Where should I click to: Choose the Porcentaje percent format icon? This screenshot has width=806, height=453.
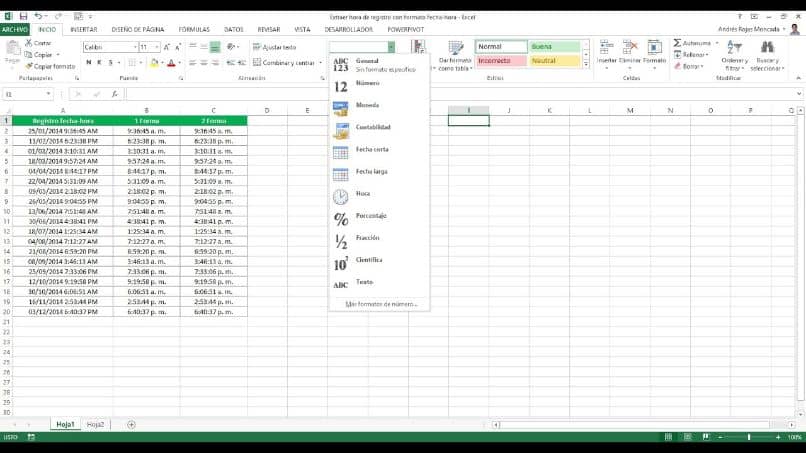click(341, 219)
